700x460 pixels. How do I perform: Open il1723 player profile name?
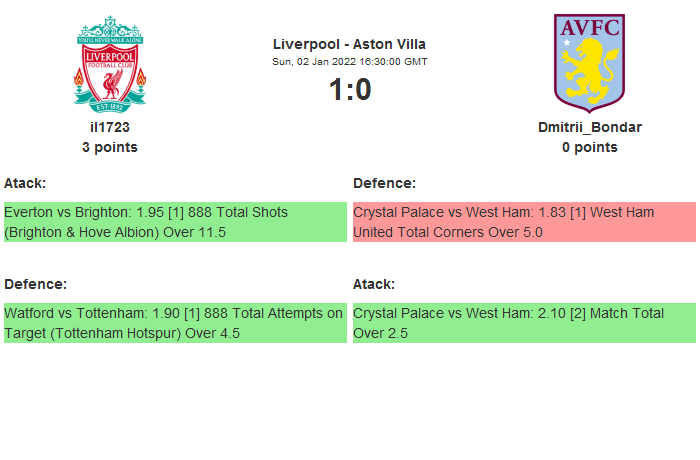point(110,127)
